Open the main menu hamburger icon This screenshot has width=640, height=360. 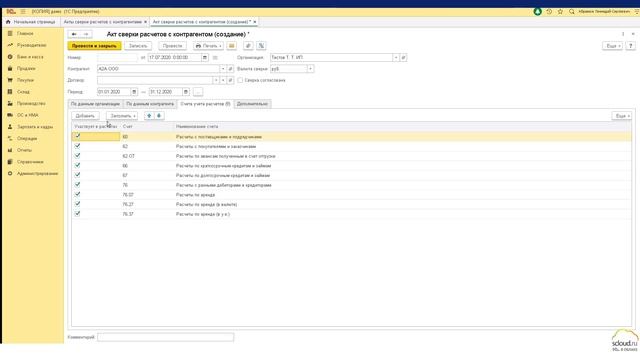click(x=23, y=11)
